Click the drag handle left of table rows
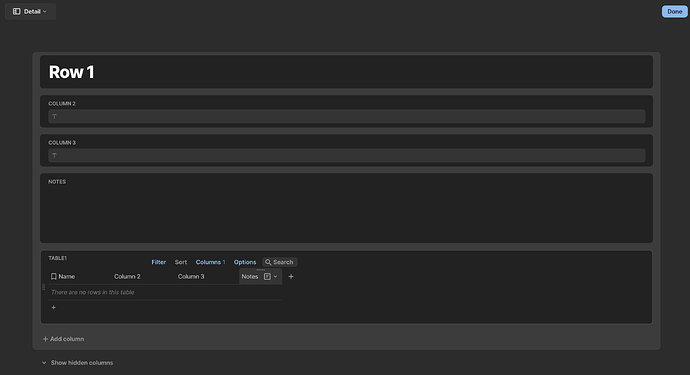The width and height of the screenshot is (690, 375). [44, 287]
